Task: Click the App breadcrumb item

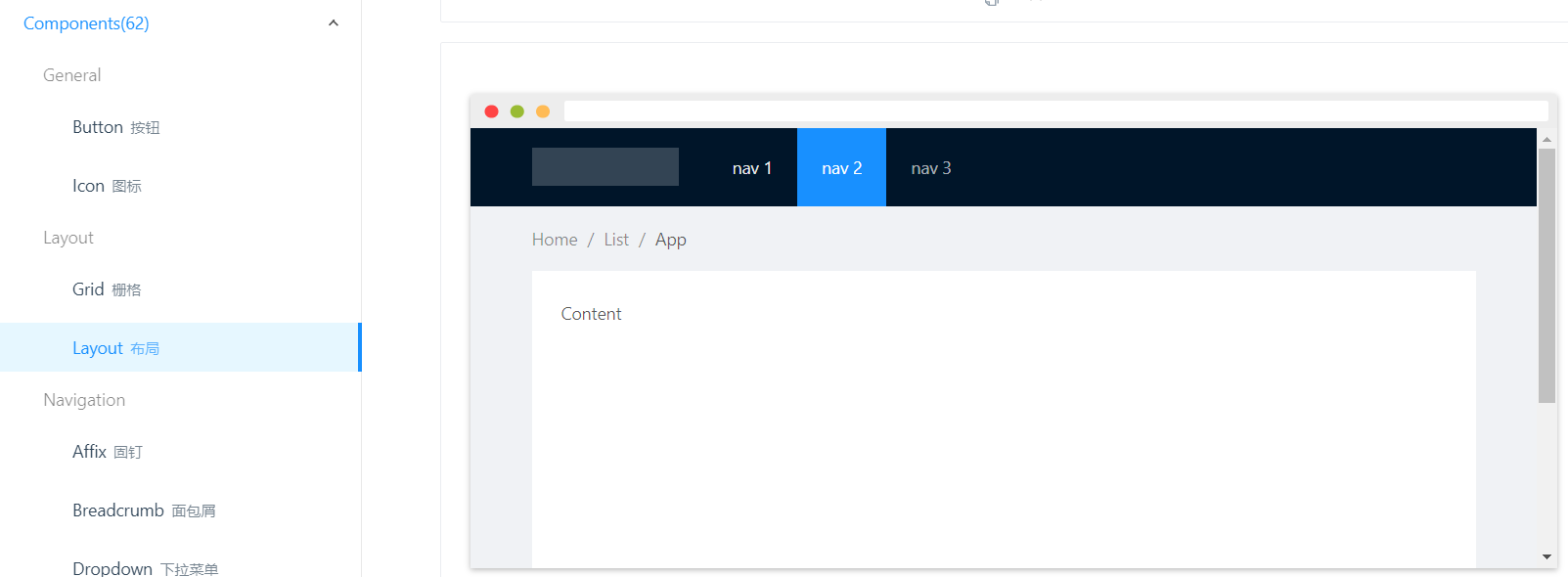Action: click(x=671, y=240)
